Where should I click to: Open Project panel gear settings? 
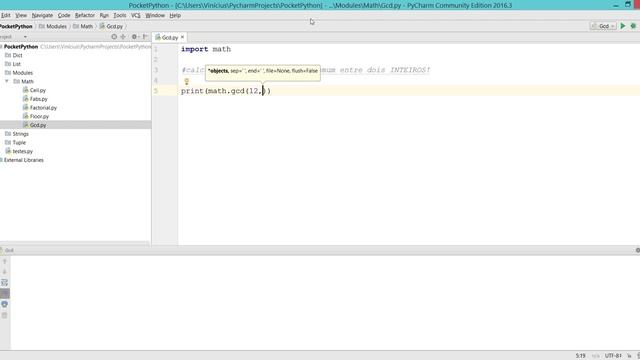point(135,37)
